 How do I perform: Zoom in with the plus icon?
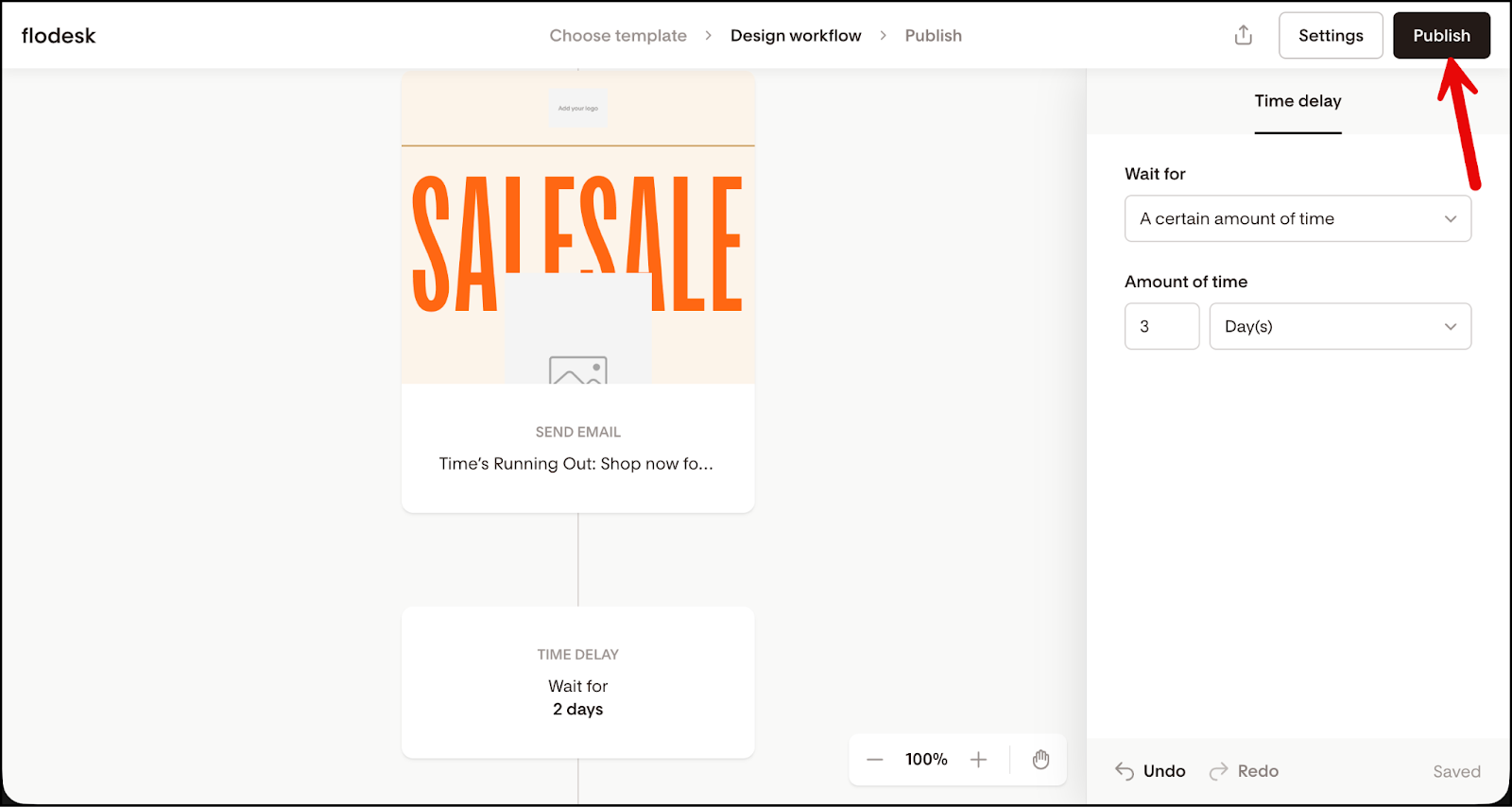tap(978, 760)
